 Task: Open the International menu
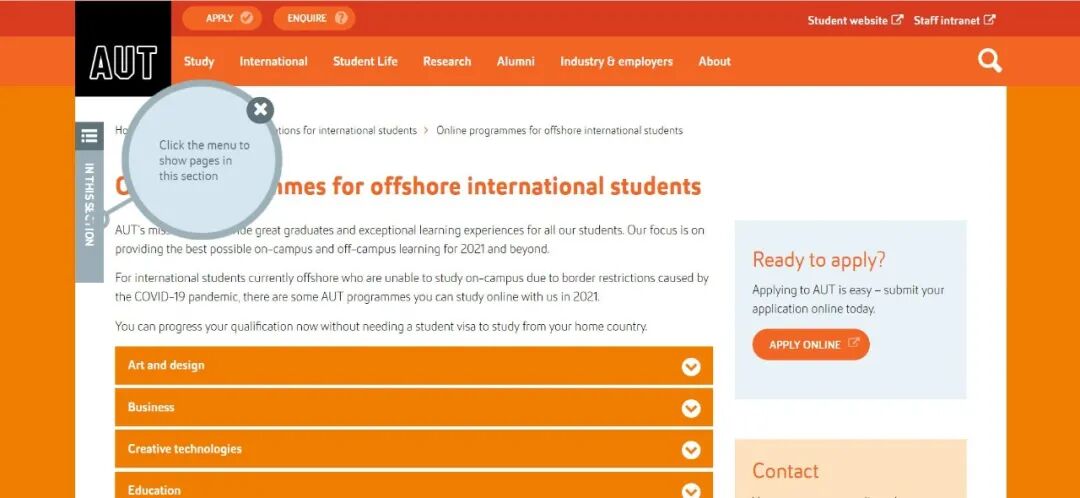pos(273,61)
